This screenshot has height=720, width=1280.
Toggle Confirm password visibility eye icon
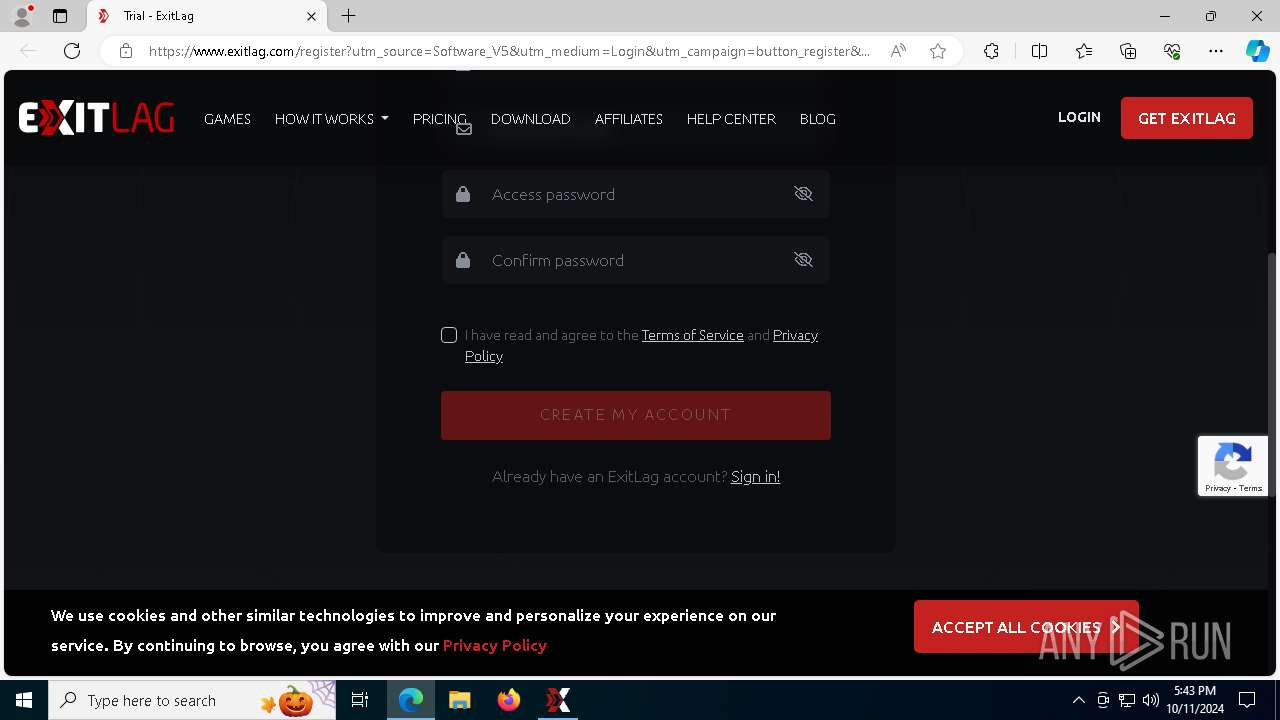803,260
